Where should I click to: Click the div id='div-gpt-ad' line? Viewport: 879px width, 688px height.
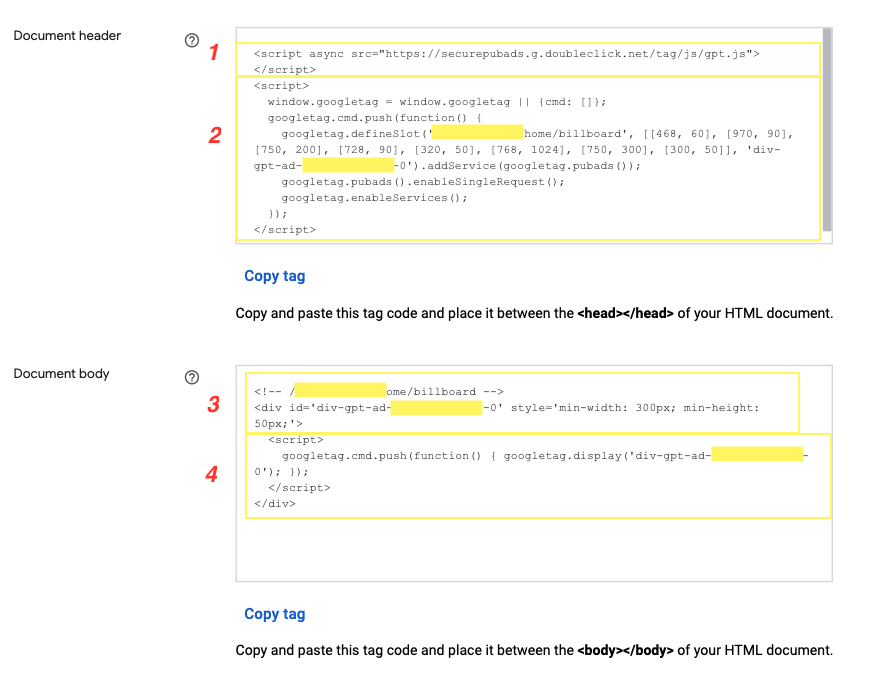pos(506,408)
